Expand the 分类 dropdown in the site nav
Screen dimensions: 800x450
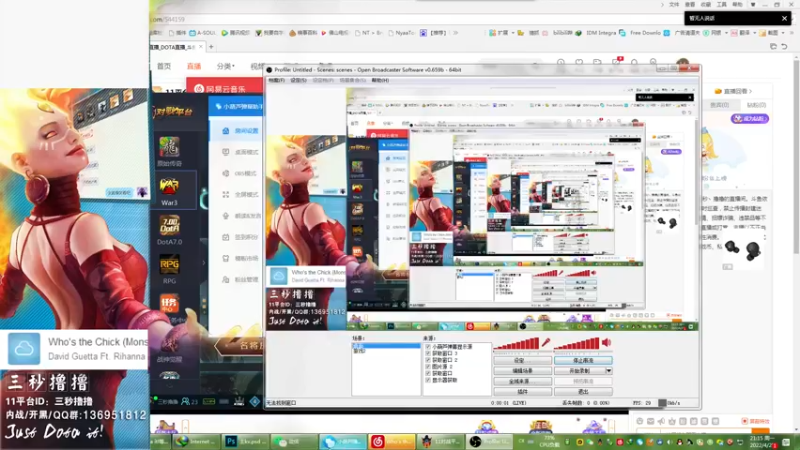(226, 66)
